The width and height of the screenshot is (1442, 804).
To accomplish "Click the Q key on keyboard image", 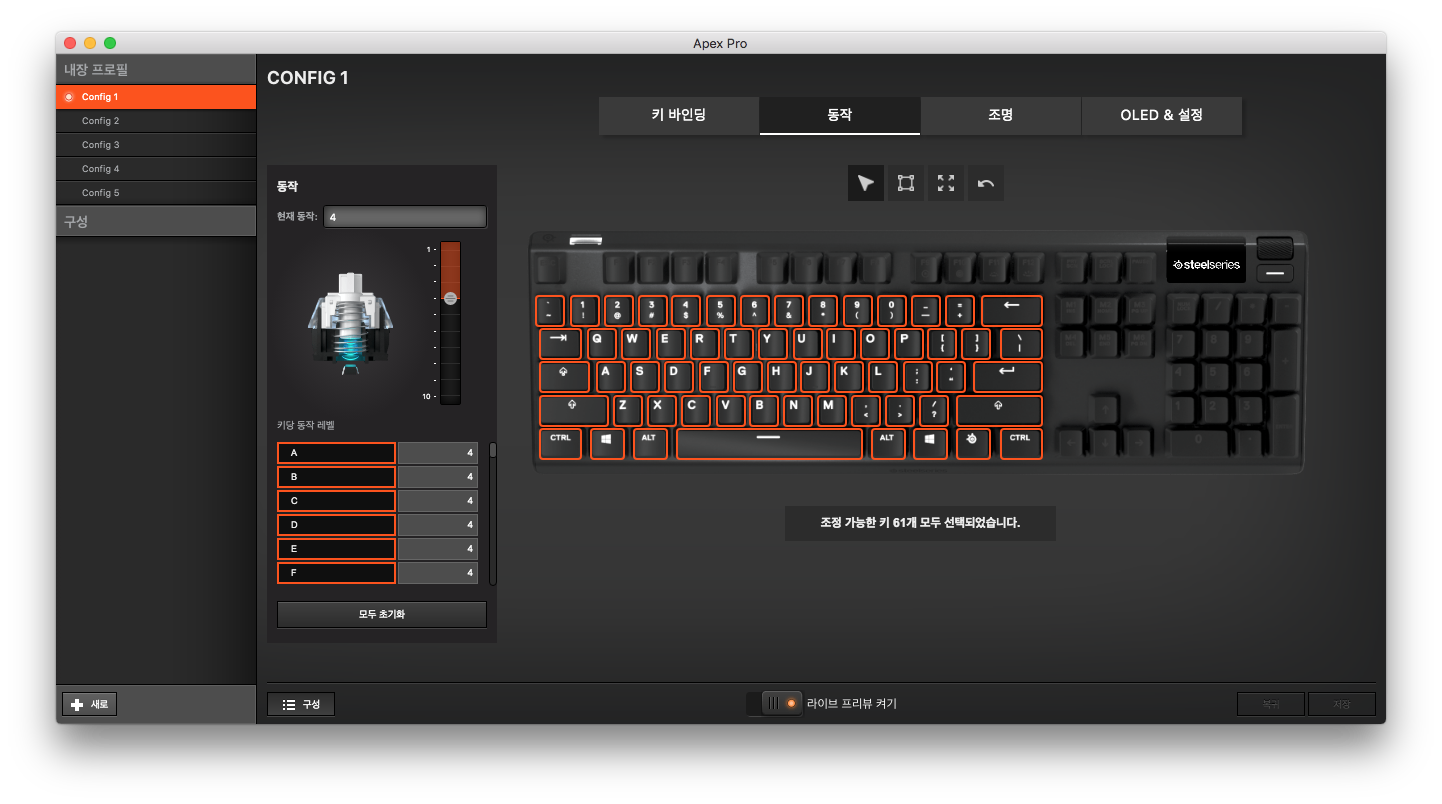I will pyautogui.click(x=601, y=344).
